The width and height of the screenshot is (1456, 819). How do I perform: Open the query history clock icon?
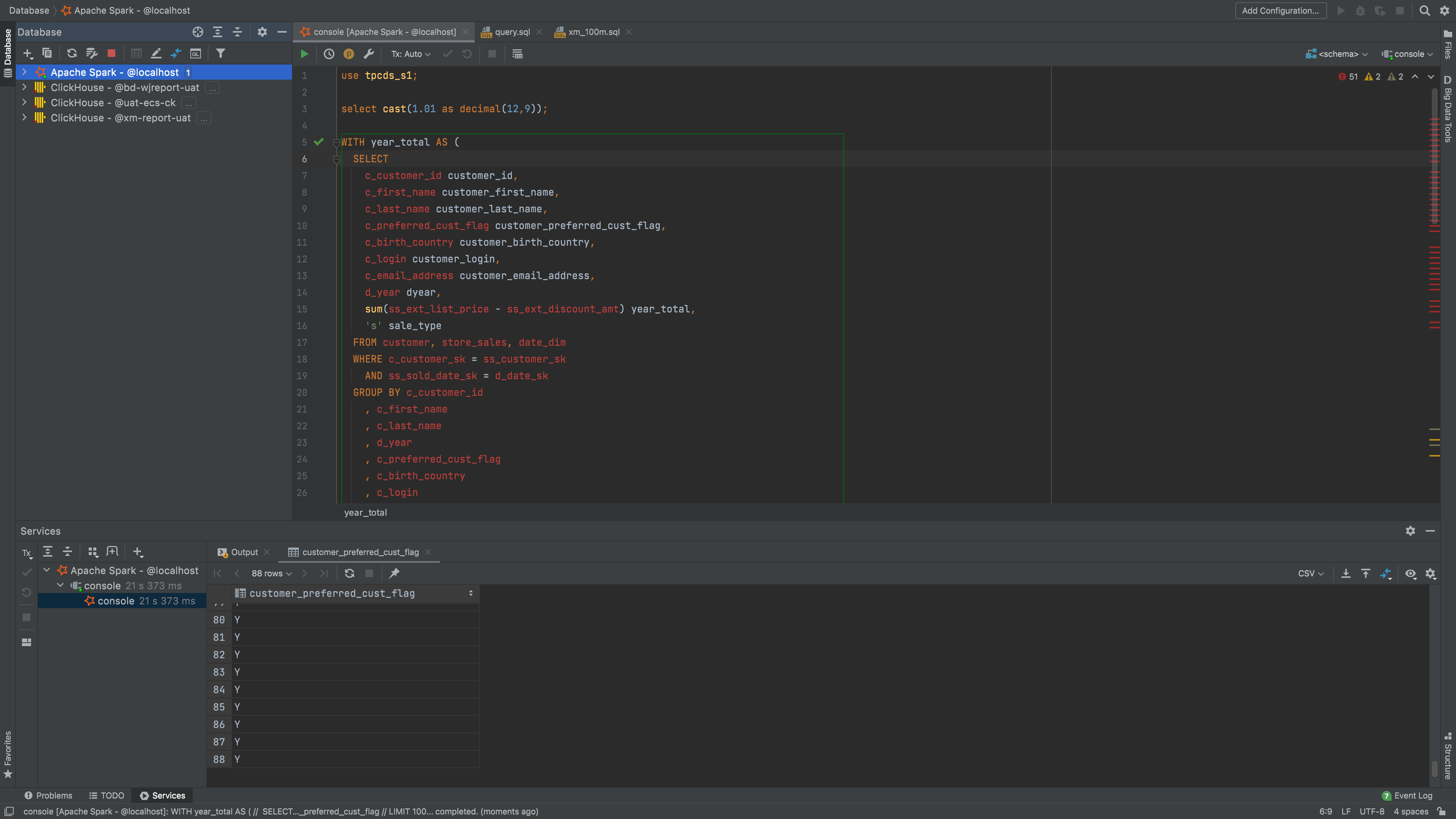tap(329, 54)
